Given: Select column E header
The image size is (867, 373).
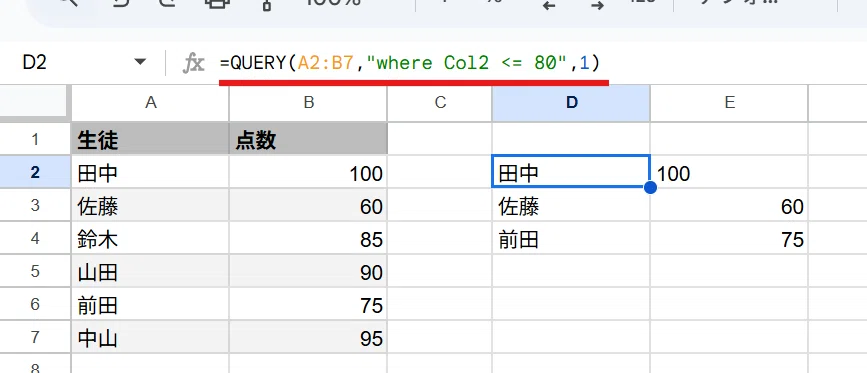Looking at the screenshot, I should [x=729, y=102].
